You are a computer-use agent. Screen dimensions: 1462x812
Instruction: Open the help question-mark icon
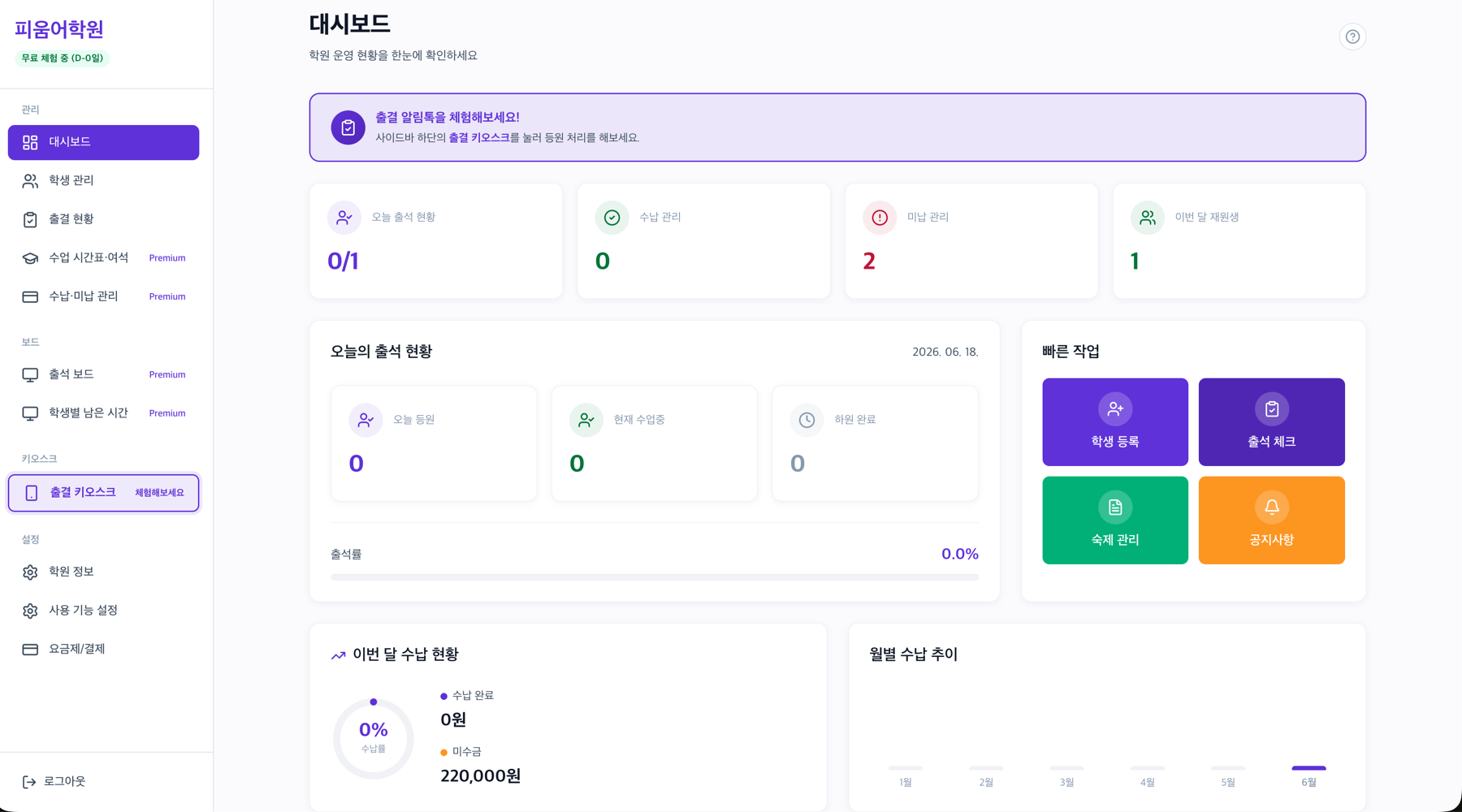(1352, 37)
